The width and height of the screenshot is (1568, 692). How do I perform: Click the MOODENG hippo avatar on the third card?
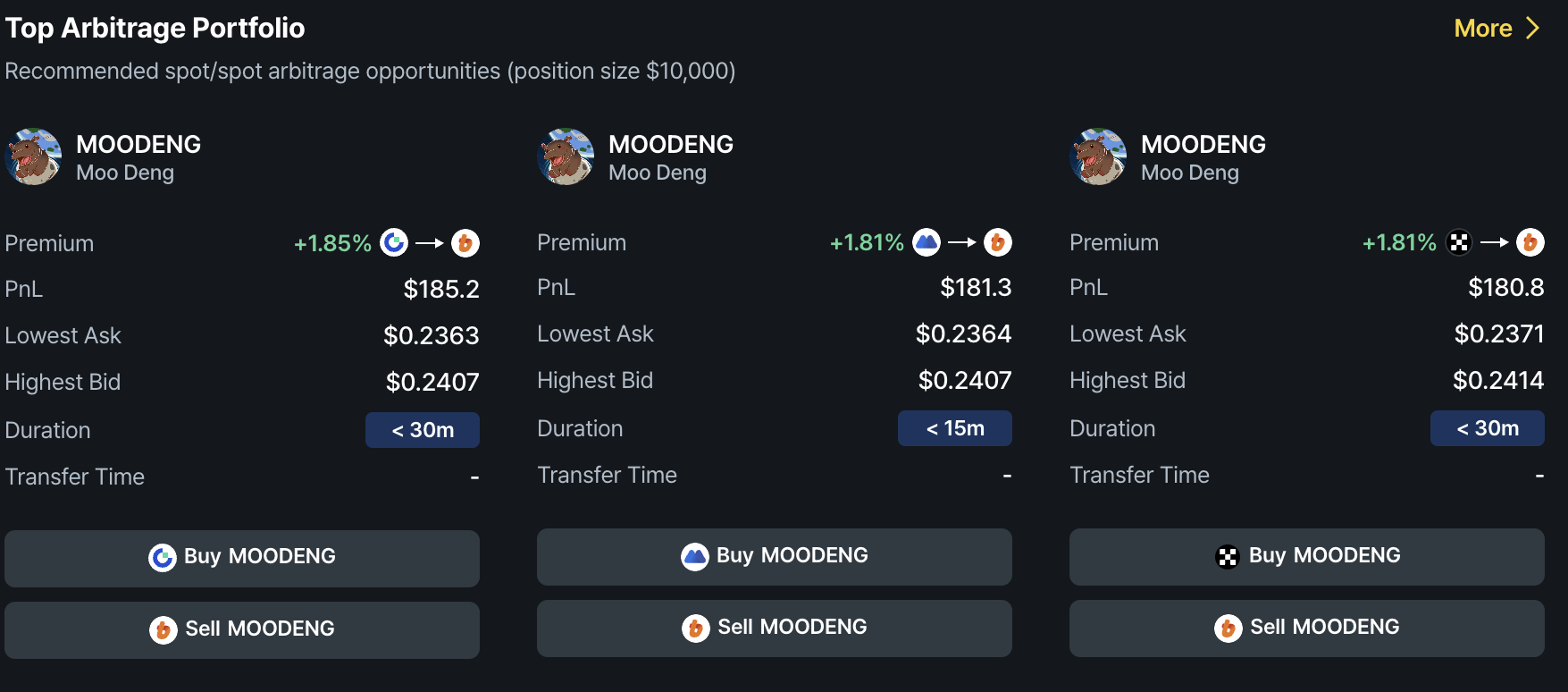pos(1098,156)
